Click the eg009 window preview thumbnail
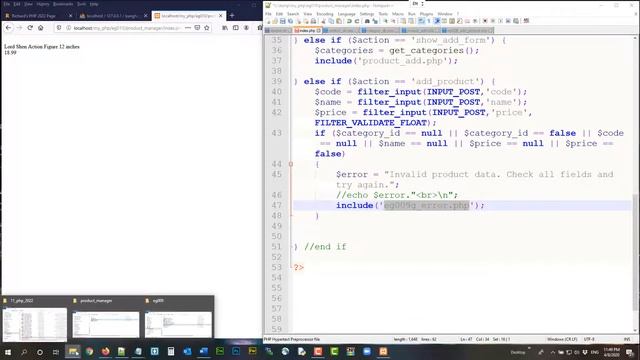Viewport: 640px width, 360px height. pos(178,324)
